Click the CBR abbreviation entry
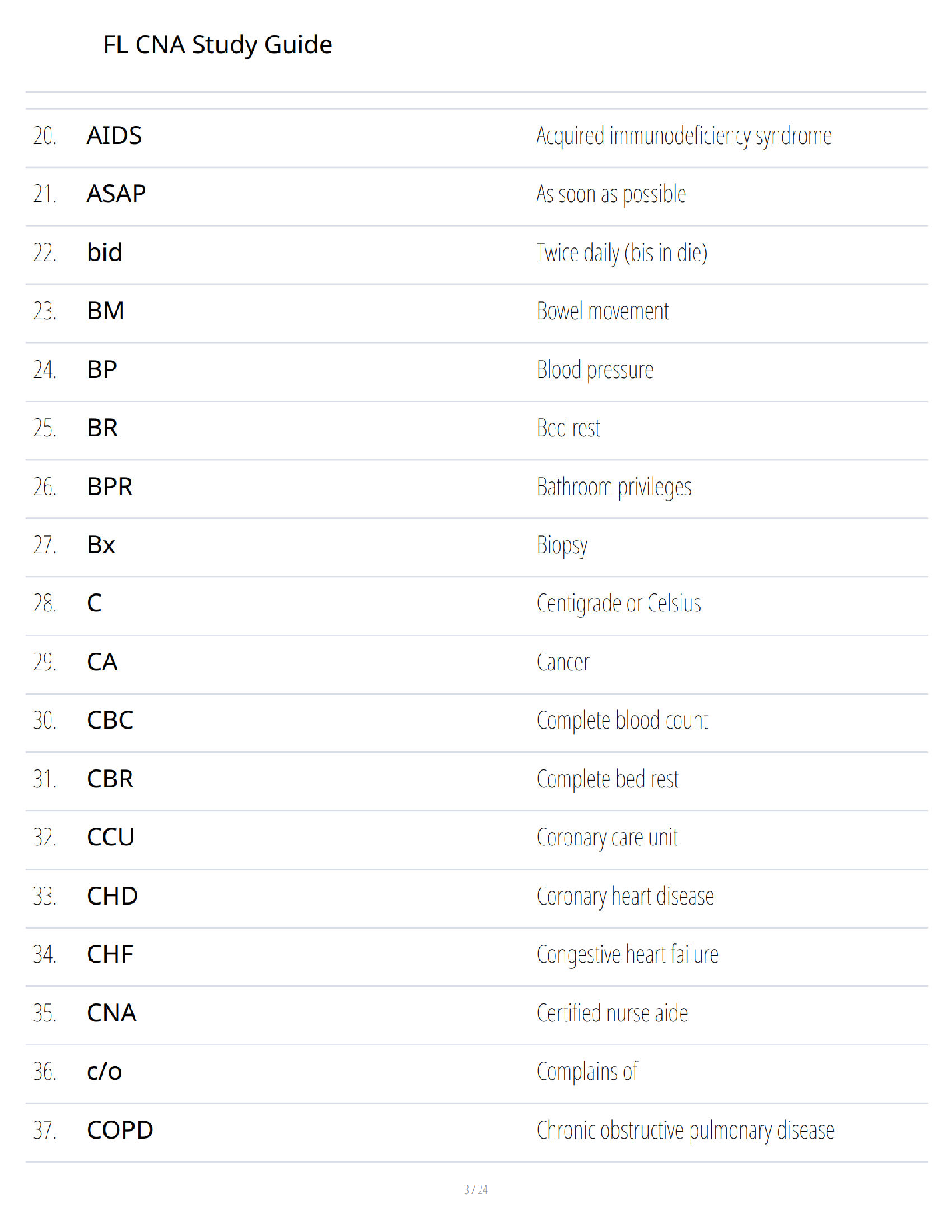The image size is (952, 1232). pos(110,779)
